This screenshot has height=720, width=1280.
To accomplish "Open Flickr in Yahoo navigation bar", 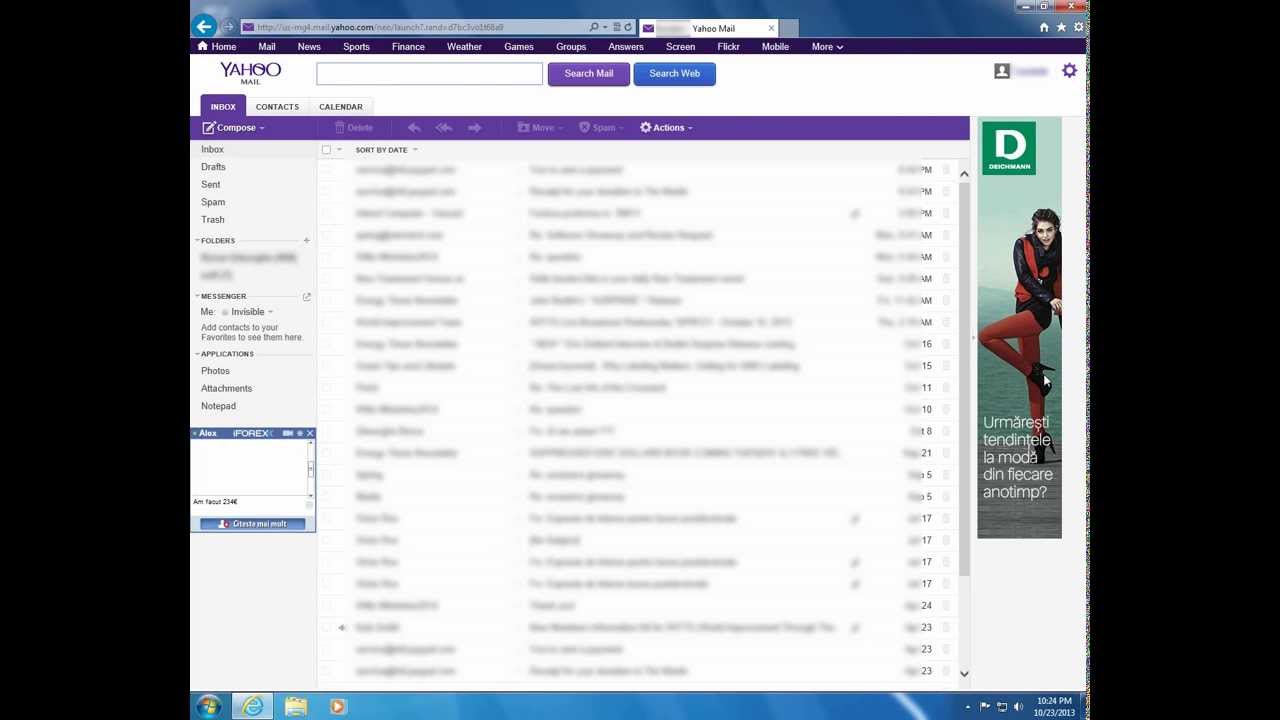I will pos(728,46).
